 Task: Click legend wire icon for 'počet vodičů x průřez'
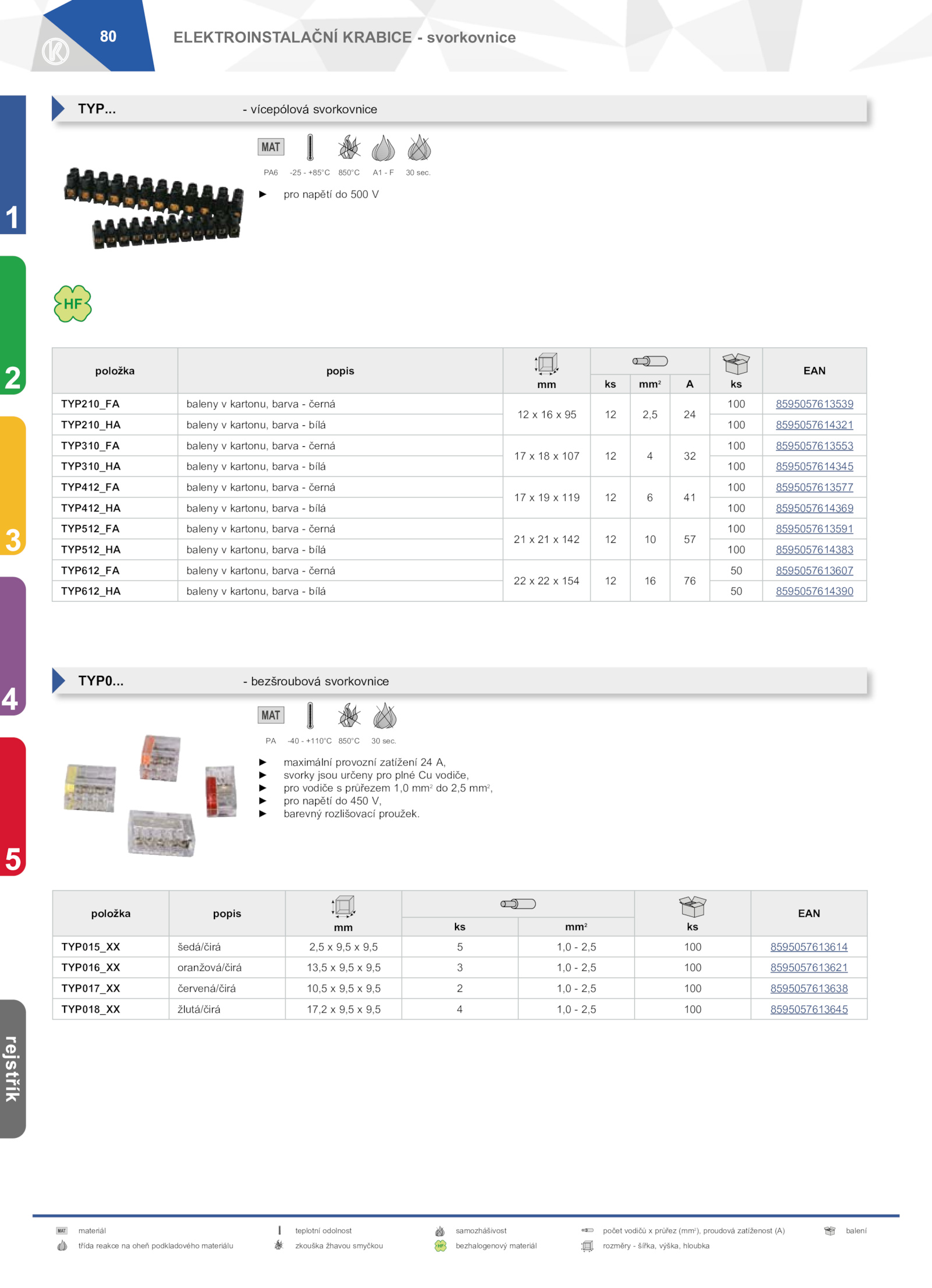(x=587, y=1230)
